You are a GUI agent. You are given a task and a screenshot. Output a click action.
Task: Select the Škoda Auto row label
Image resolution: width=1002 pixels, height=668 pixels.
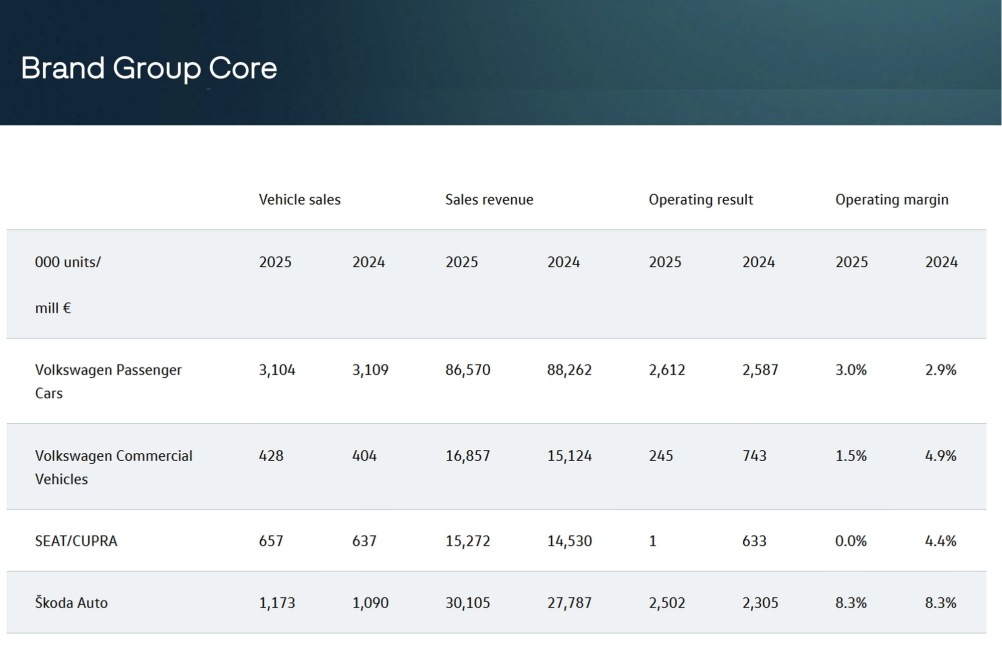click(x=71, y=603)
